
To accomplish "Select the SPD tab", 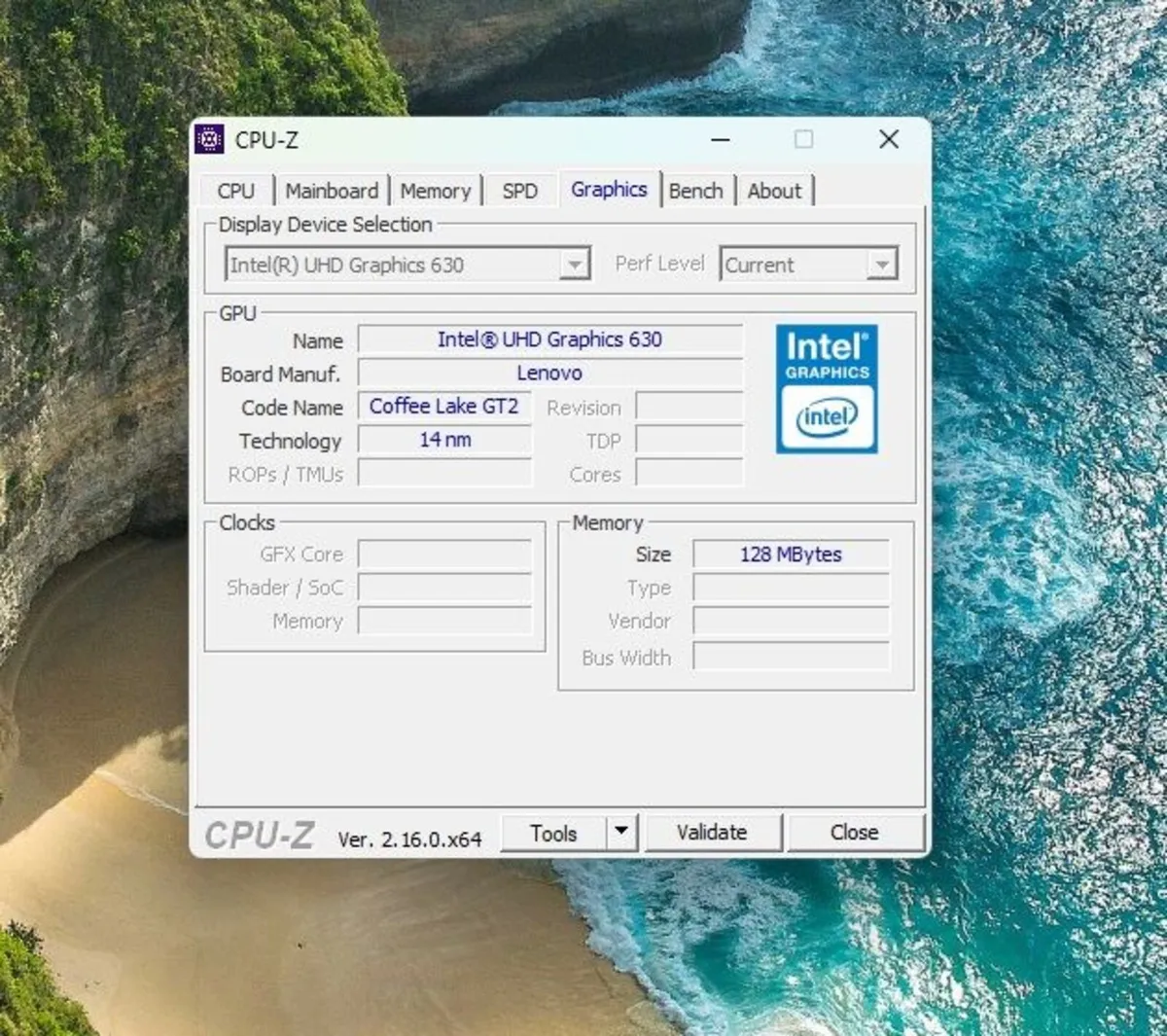I will (519, 190).
